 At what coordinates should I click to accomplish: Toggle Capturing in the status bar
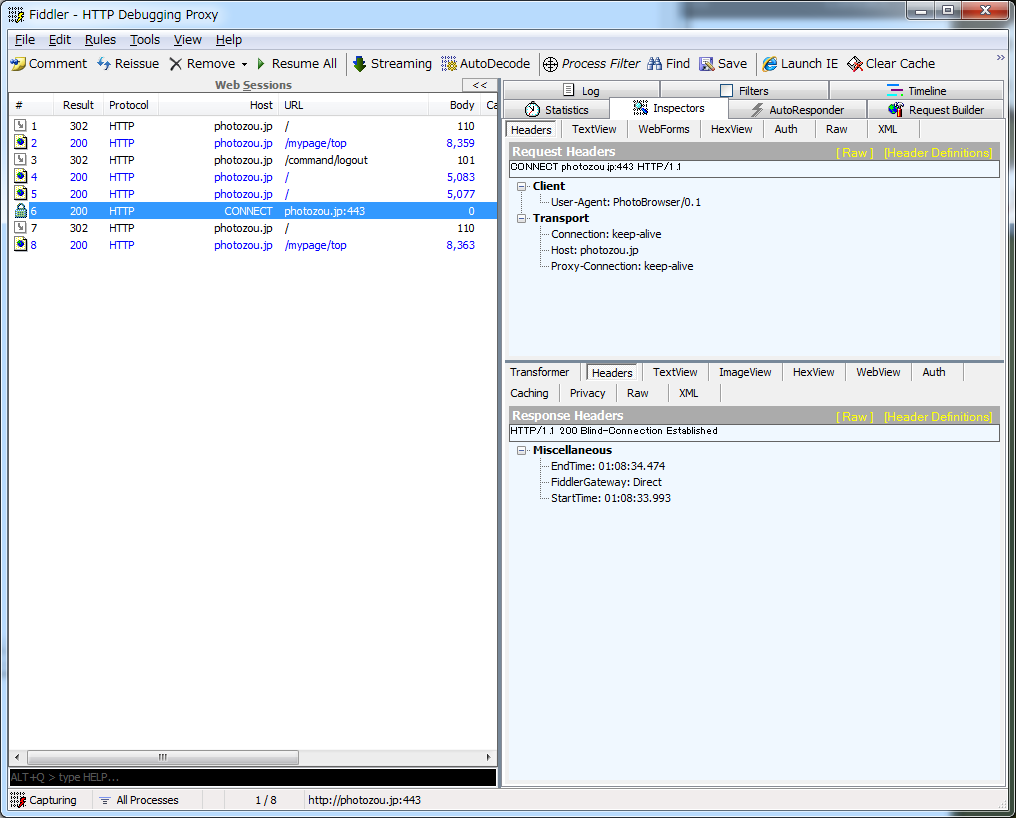[x=43, y=800]
